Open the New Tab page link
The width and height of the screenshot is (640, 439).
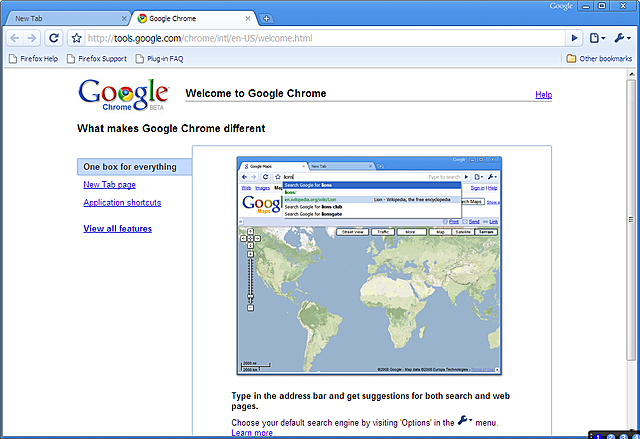click(109, 185)
